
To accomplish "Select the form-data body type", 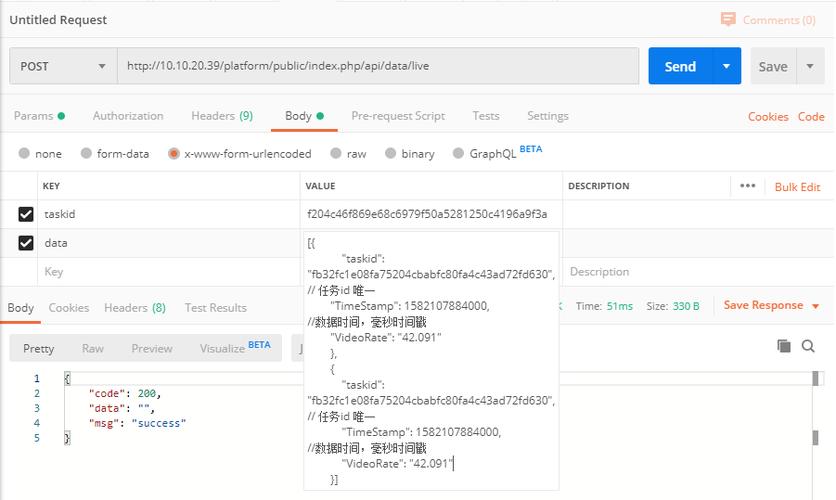I will (x=115, y=154).
